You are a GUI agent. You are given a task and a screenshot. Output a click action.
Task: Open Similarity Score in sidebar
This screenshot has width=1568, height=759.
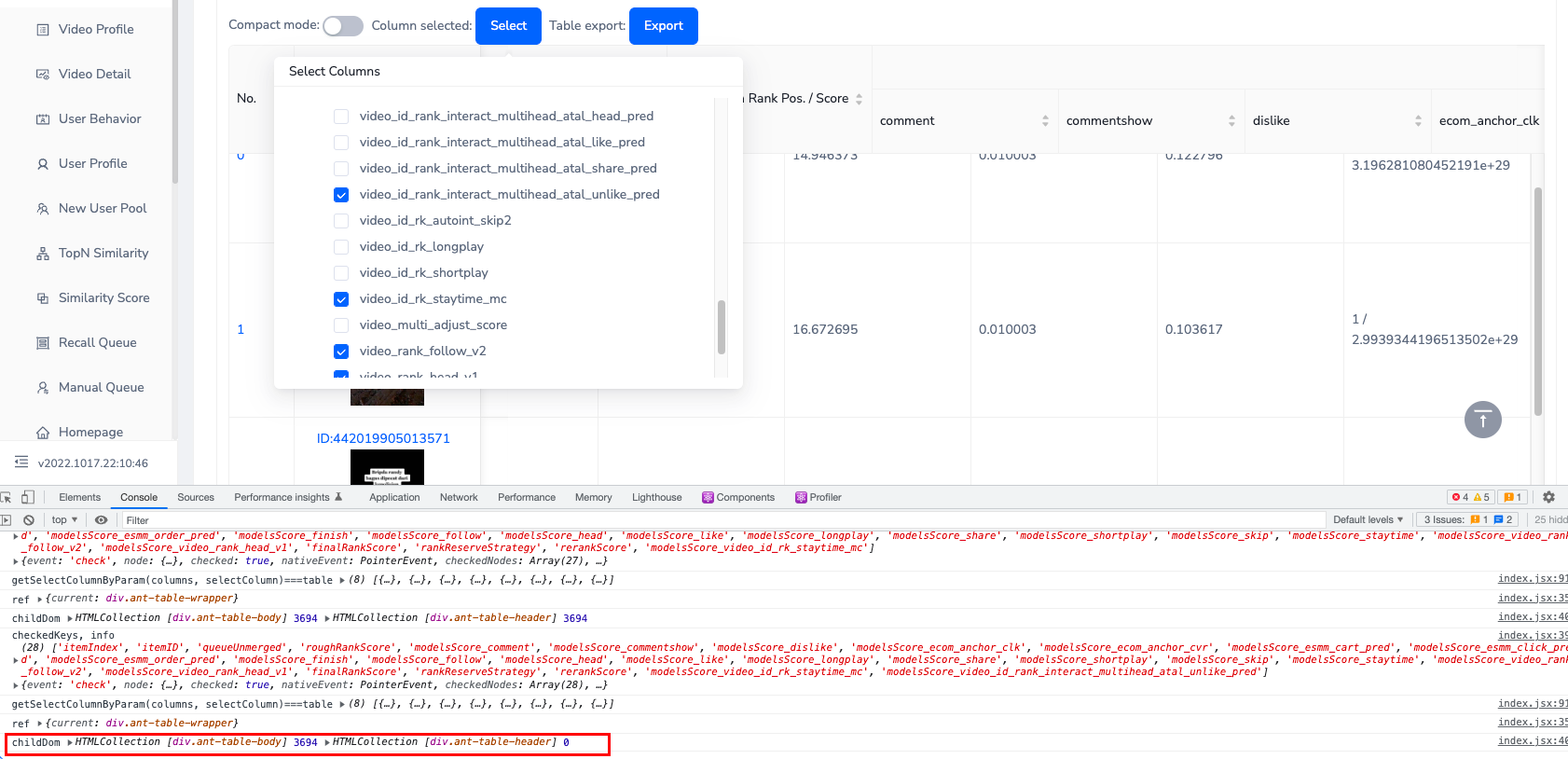point(103,298)
